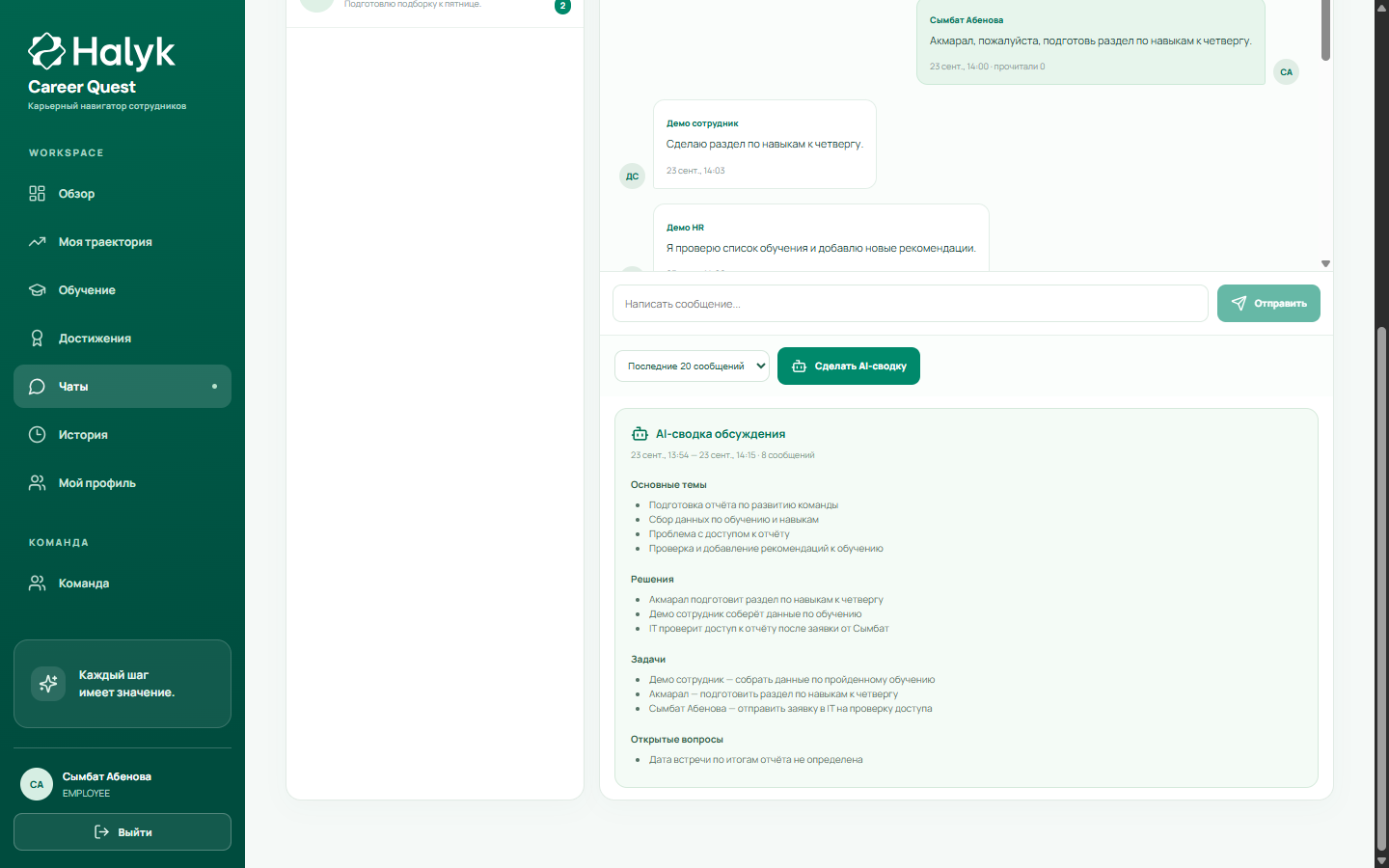Image resolution: width=1389 pixels, height=868 pixels.
Task: Click the Команда users icon
Action: pos(37,583)
